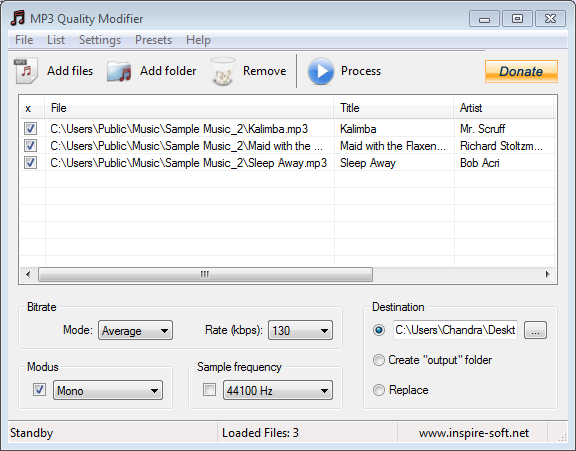Open the Presets menu
This screenshot has height=451, width=576.
(x=153, y=40)
